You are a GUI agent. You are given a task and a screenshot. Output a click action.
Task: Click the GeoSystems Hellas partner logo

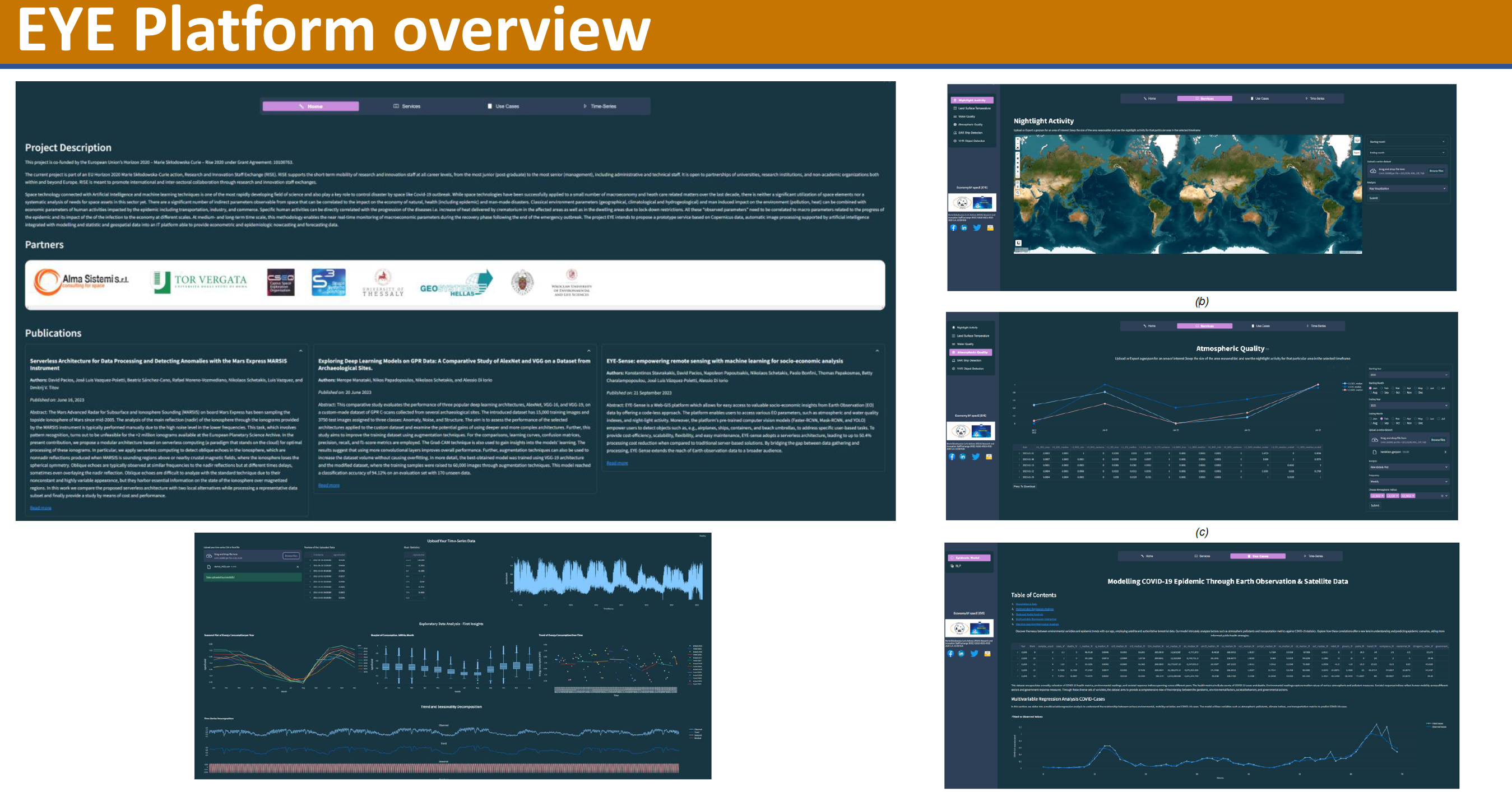(456, 284)
